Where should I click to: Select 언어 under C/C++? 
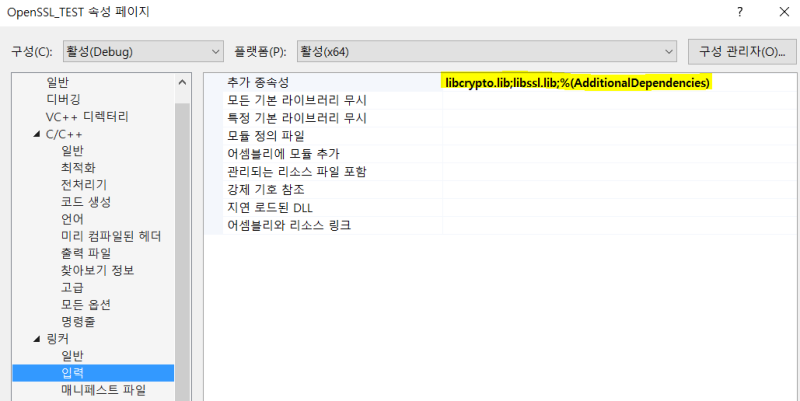pyautogui.click(x=72, y=219)
